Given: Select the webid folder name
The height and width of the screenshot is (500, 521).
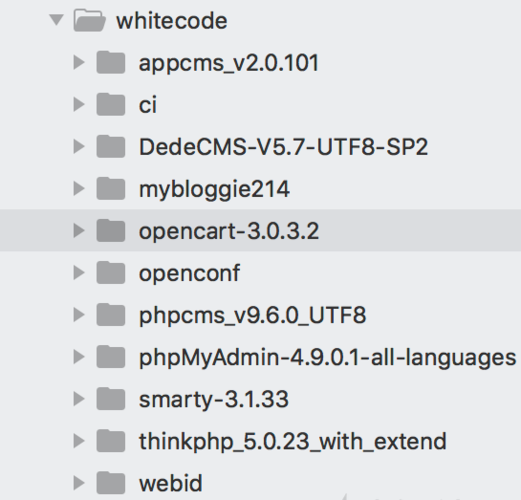Looking at the screenshot, I should pos(170,483).
